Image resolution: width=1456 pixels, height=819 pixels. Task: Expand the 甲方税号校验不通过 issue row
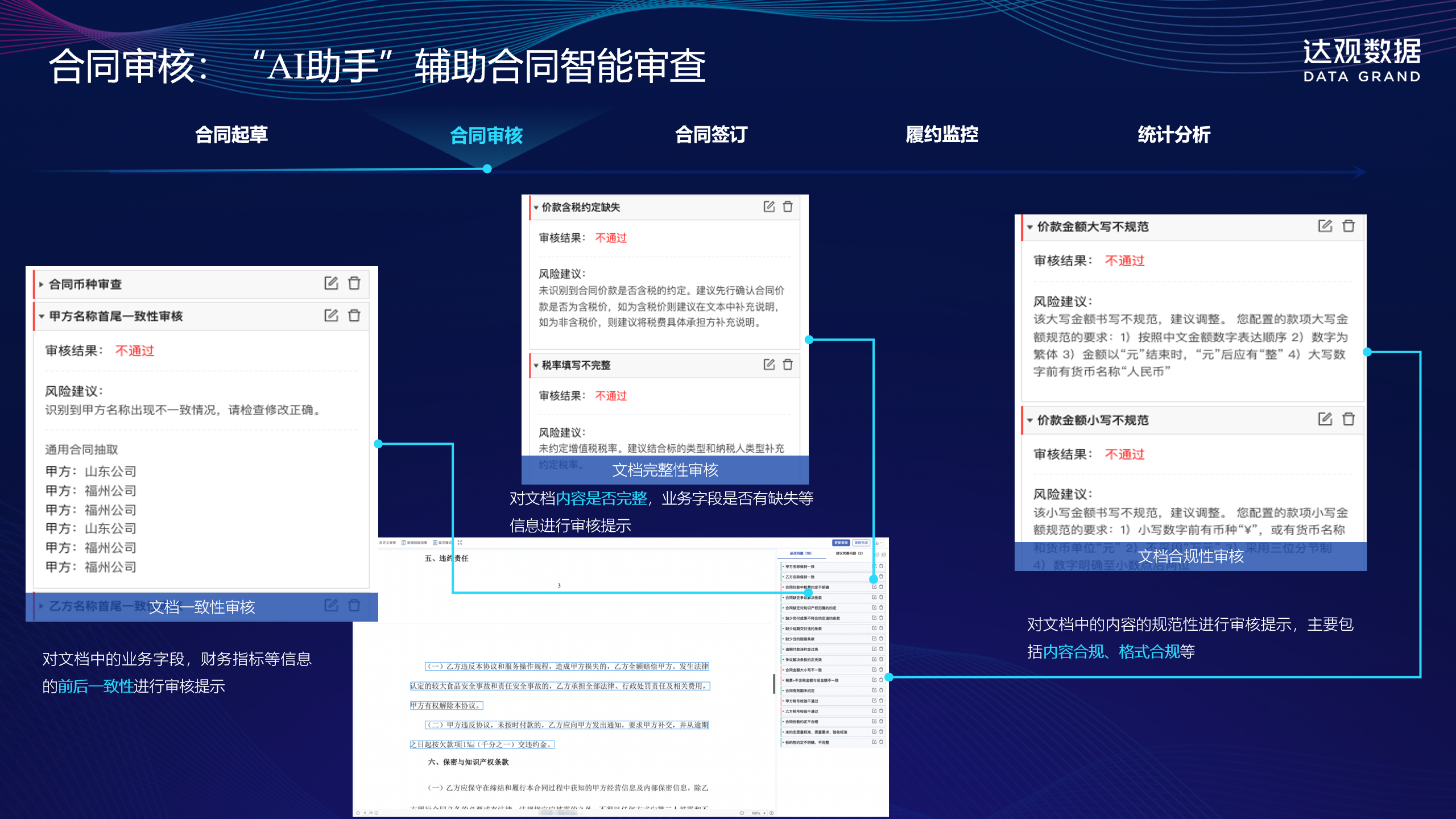(783, 701)
